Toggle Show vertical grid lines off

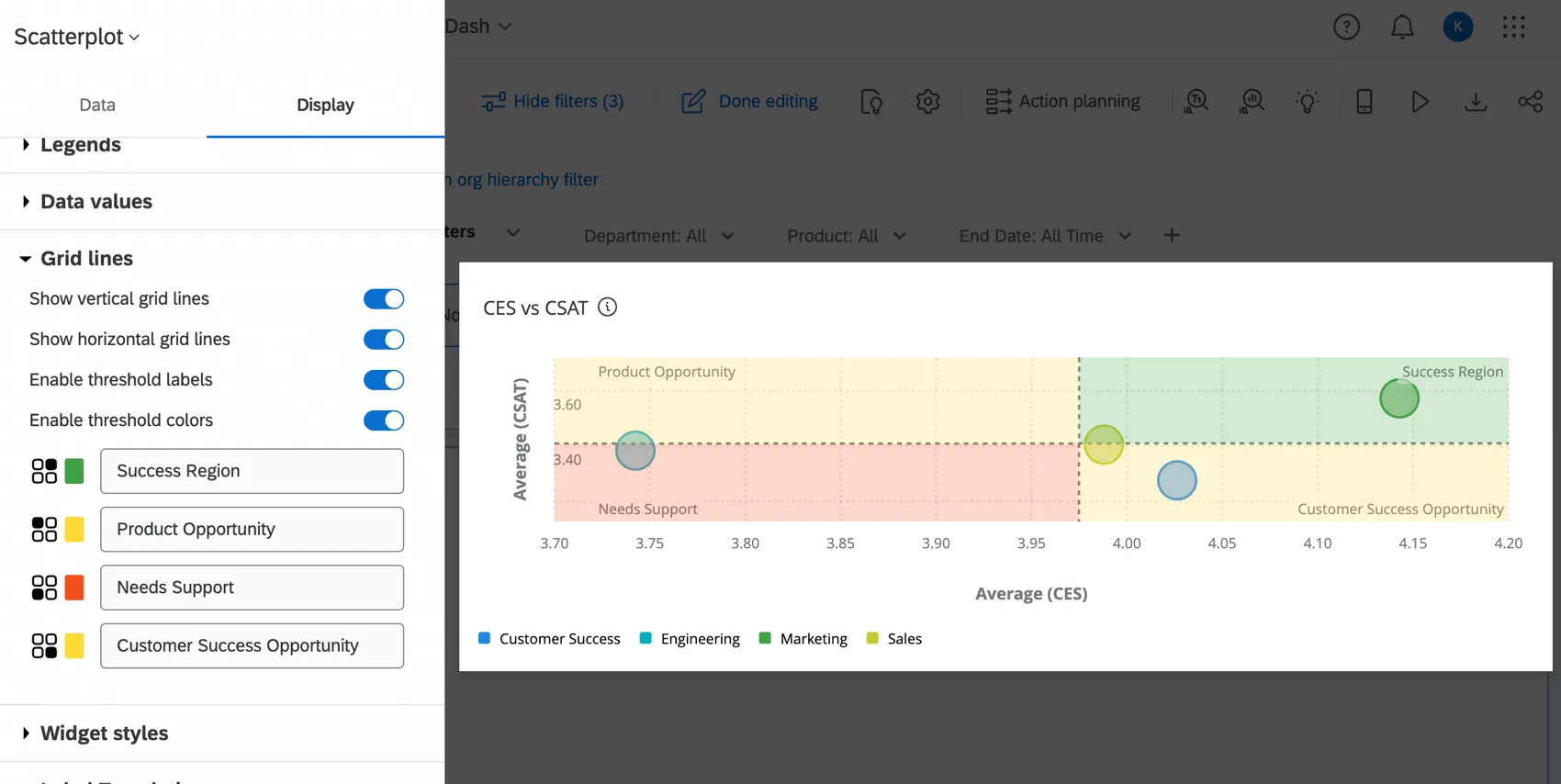(383, 299)
